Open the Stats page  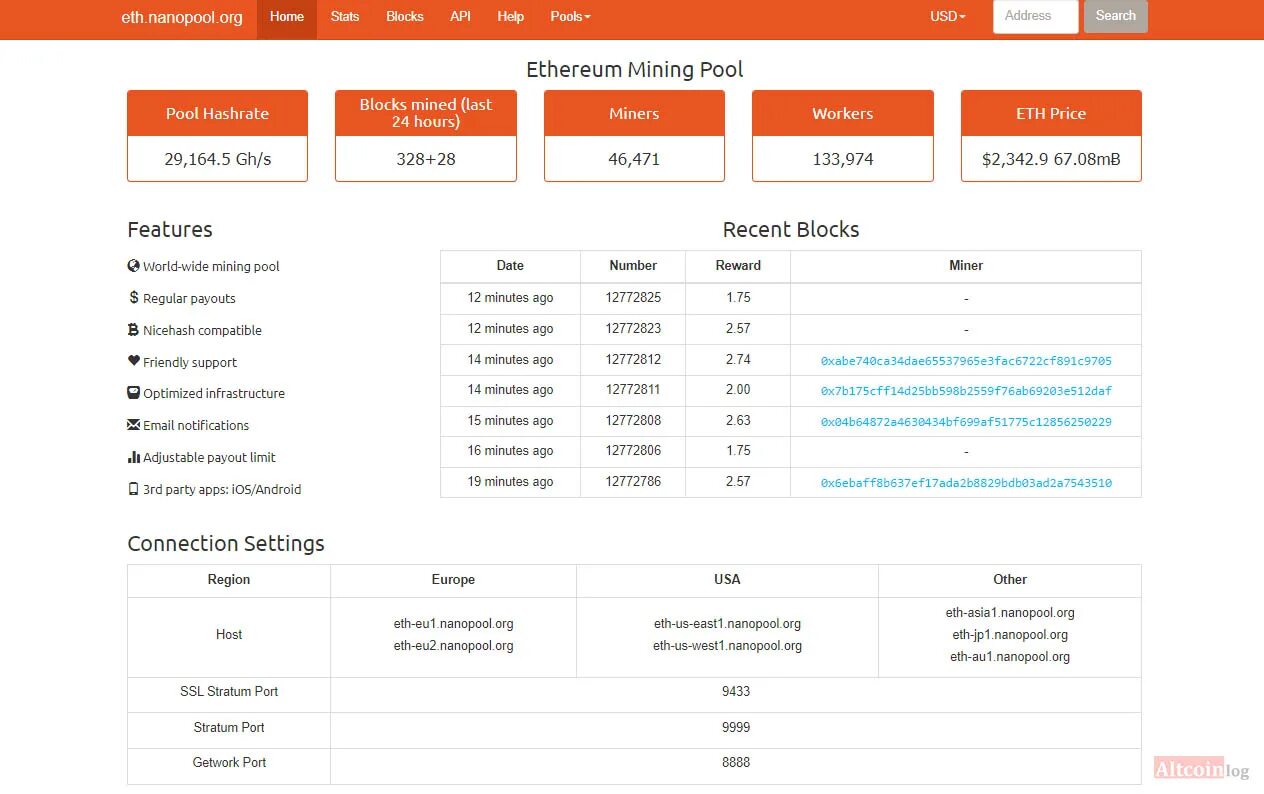click(x=345, y=16)
